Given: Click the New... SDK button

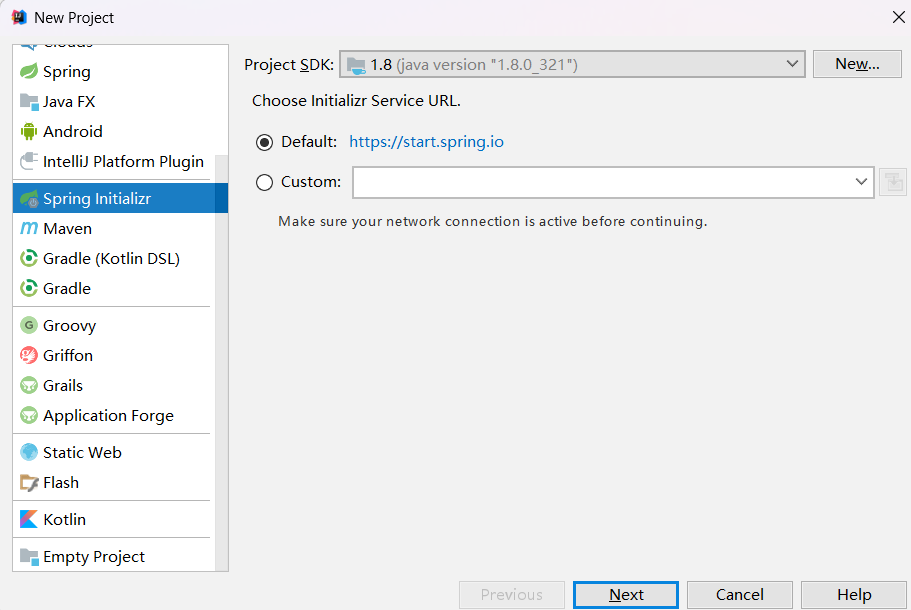Looking at the screenshot, I should [x=857, y=64].
